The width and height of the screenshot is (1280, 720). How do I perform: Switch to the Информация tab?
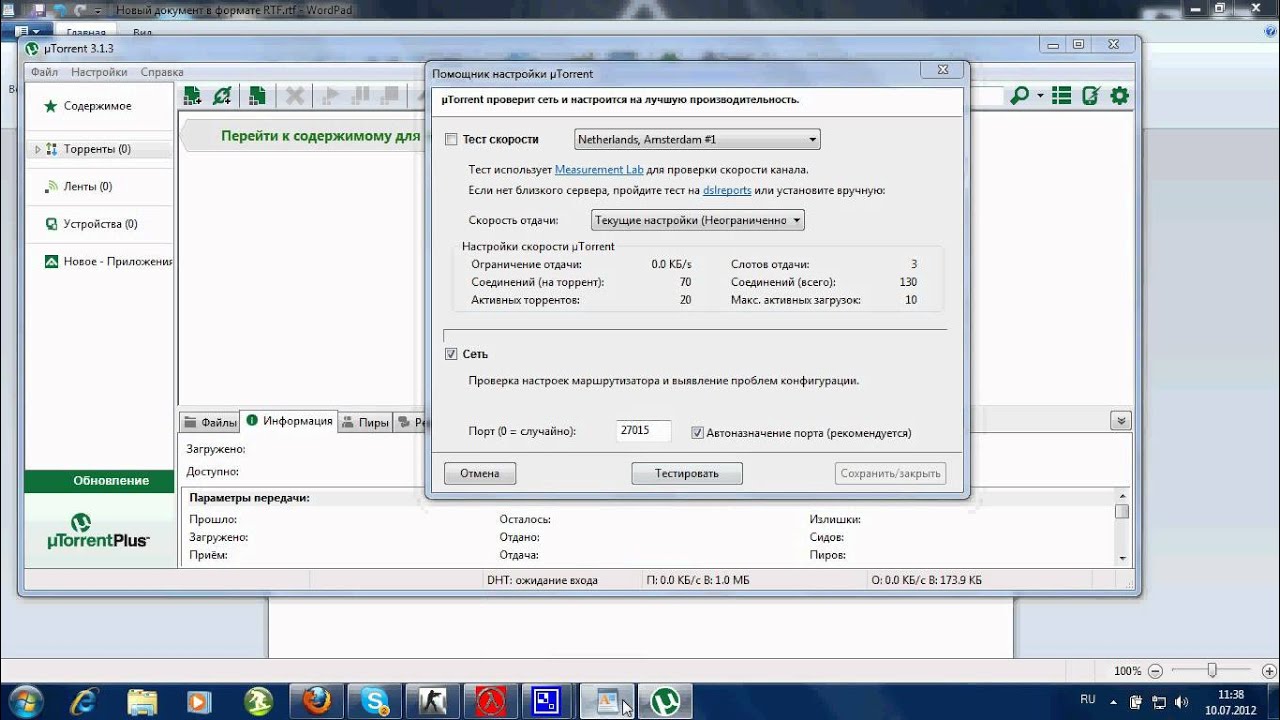tap(290, 421)
